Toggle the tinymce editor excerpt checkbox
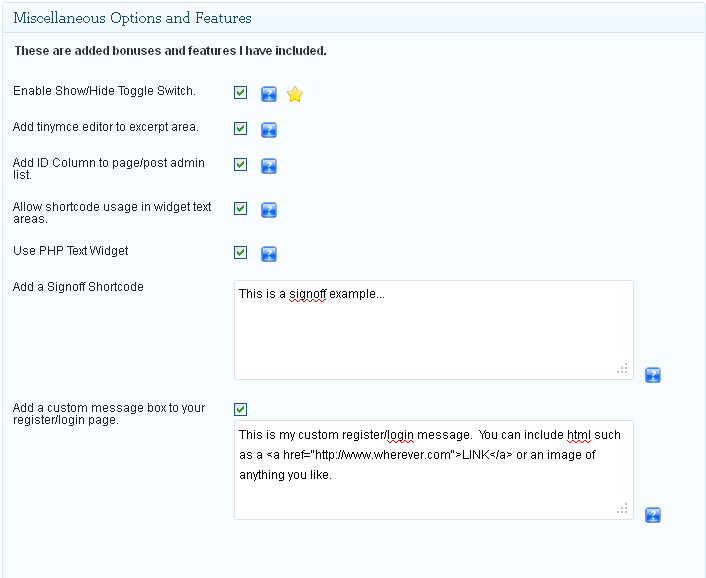 click(x=241, y=129)
